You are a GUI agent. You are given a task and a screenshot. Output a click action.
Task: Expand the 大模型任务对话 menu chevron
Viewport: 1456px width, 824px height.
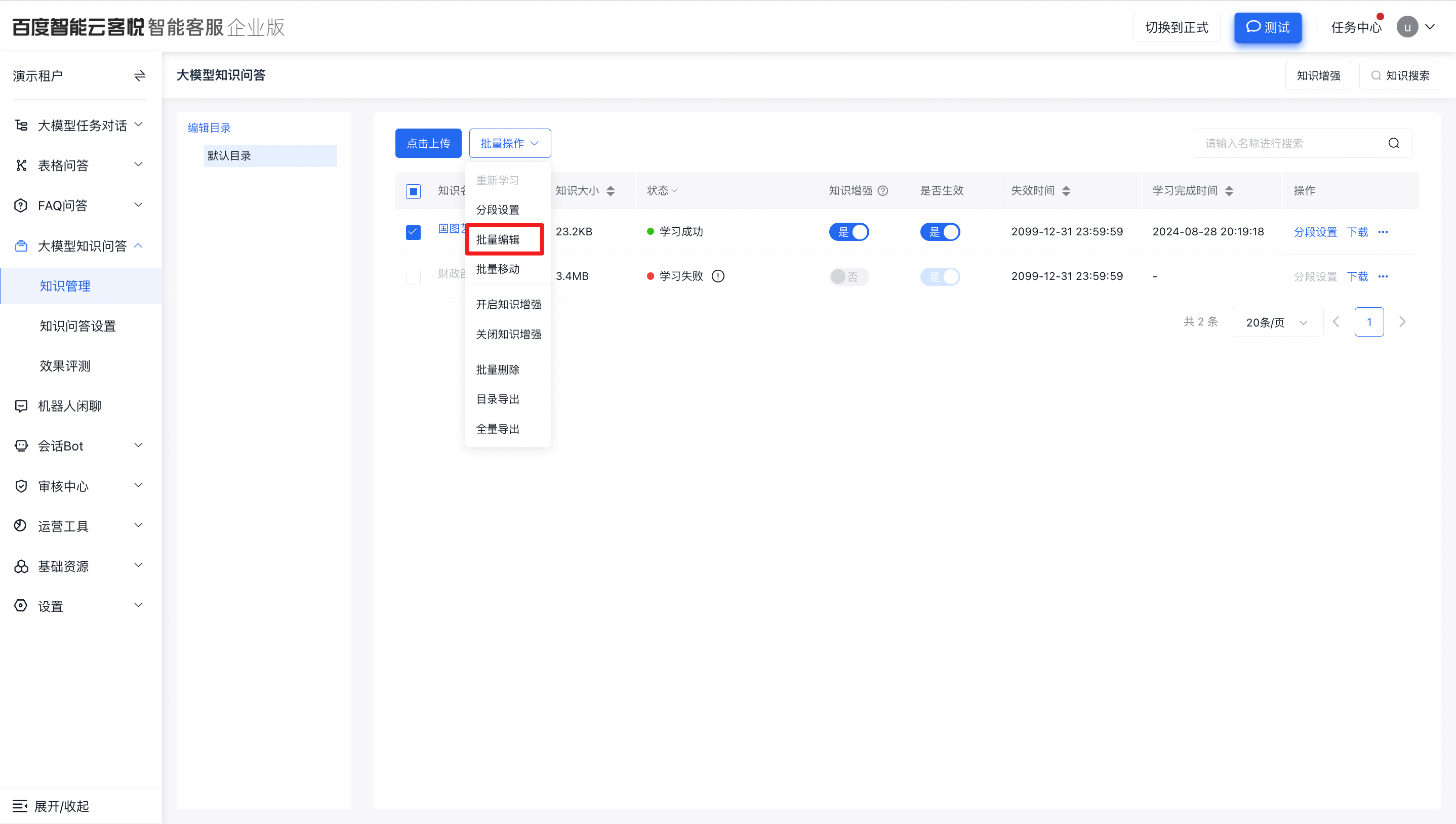click(138, 124)
